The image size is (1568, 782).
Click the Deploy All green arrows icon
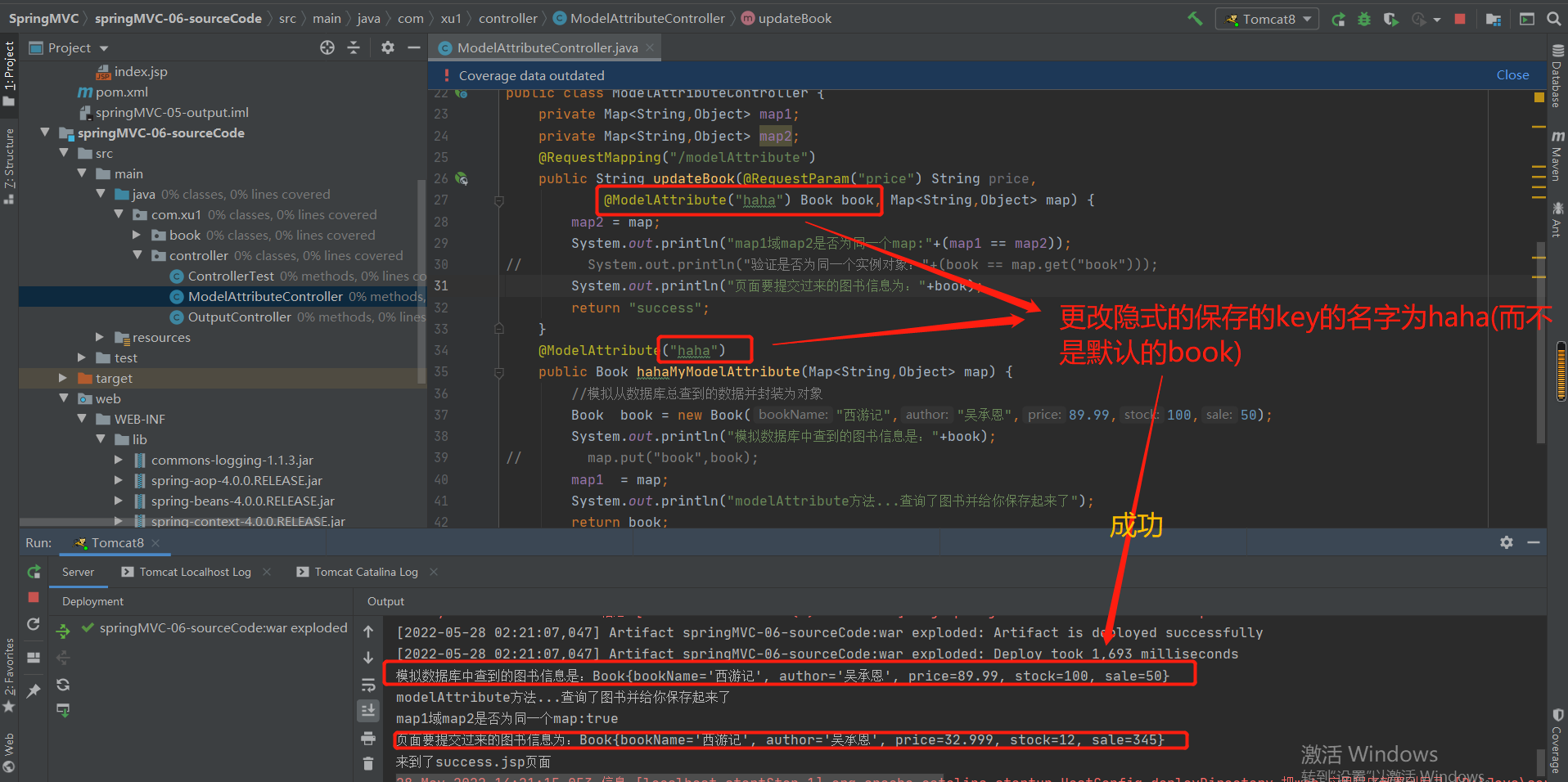(63, 631)
